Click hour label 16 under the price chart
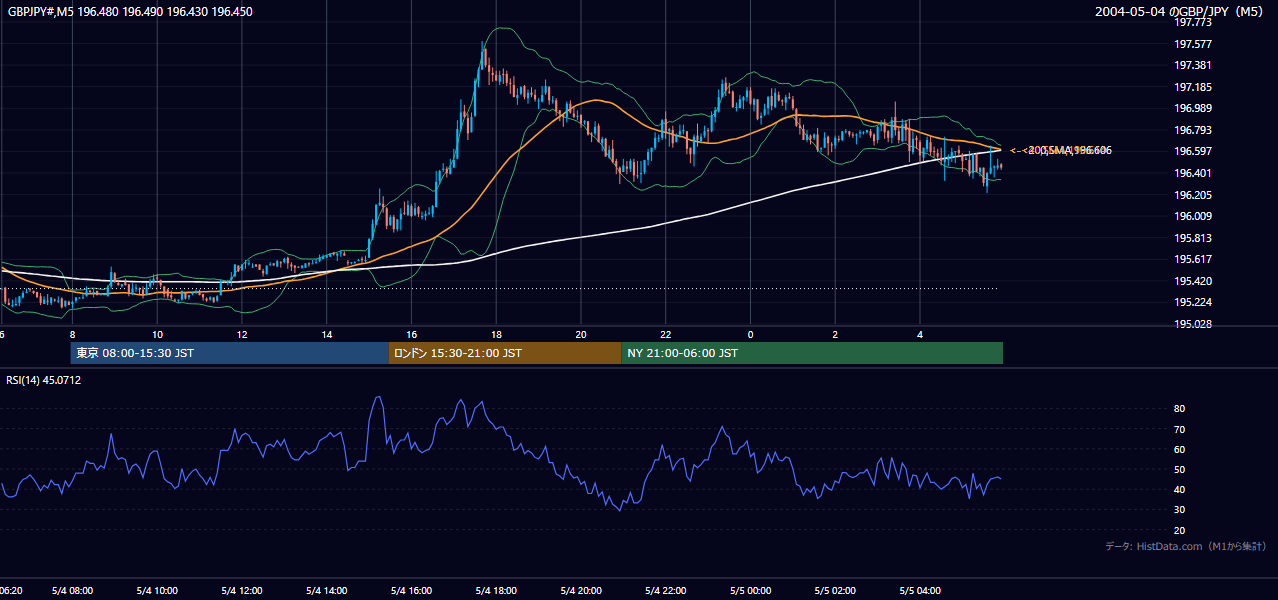The image size is (1278, 600). pos(412,334)
